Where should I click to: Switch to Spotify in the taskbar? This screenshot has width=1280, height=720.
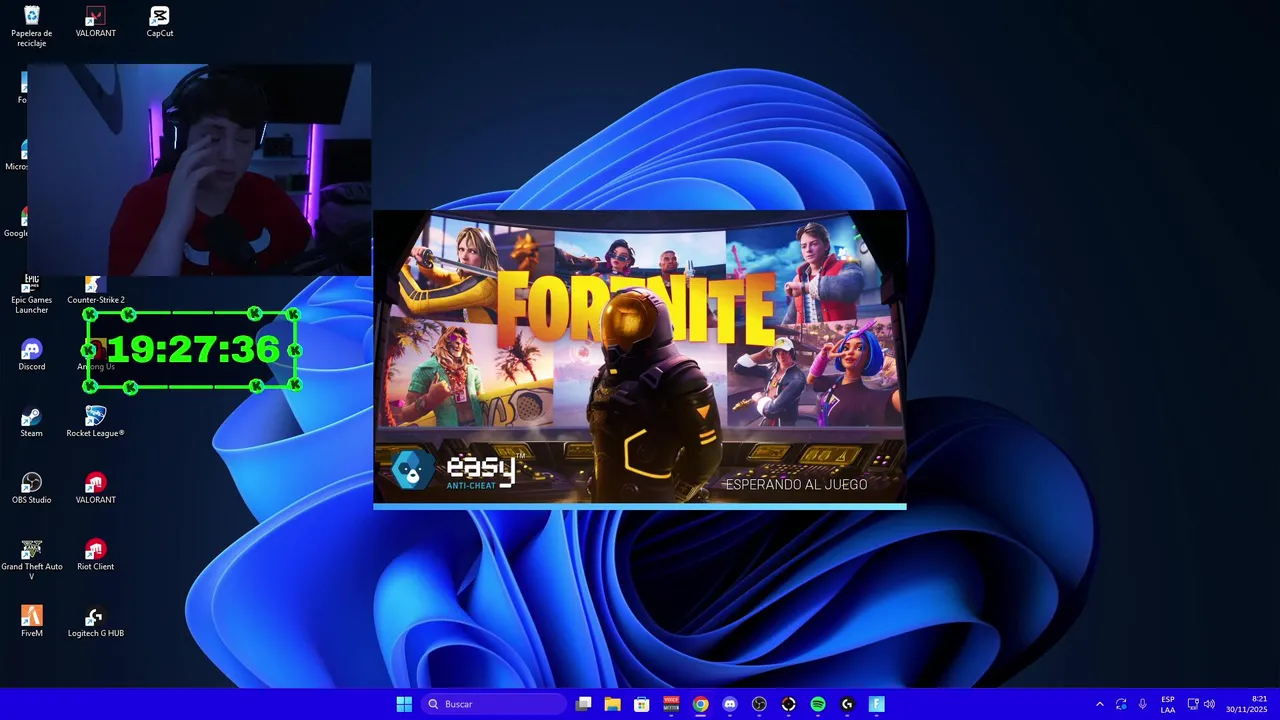click(x=818, y=704)
